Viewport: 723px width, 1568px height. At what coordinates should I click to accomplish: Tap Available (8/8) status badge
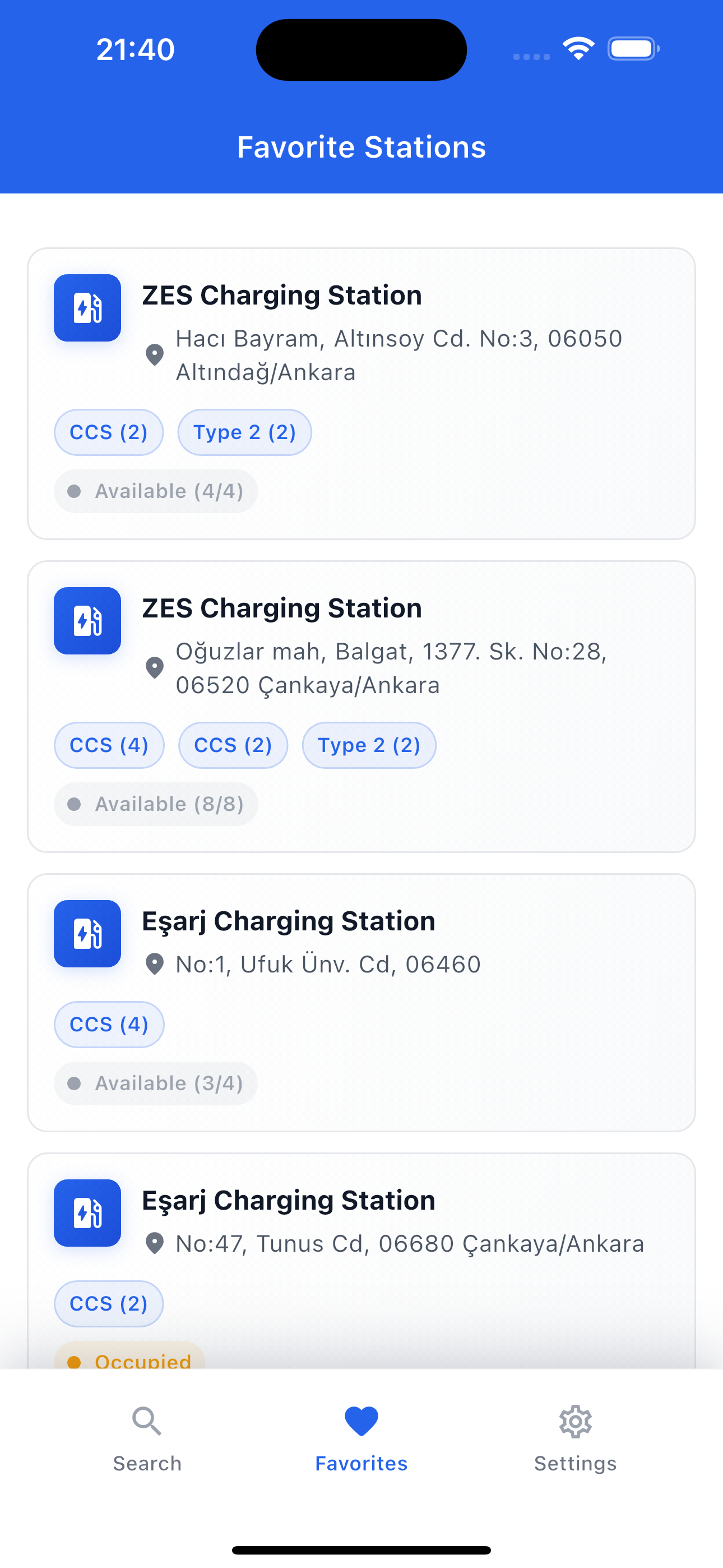pos(156,804)
